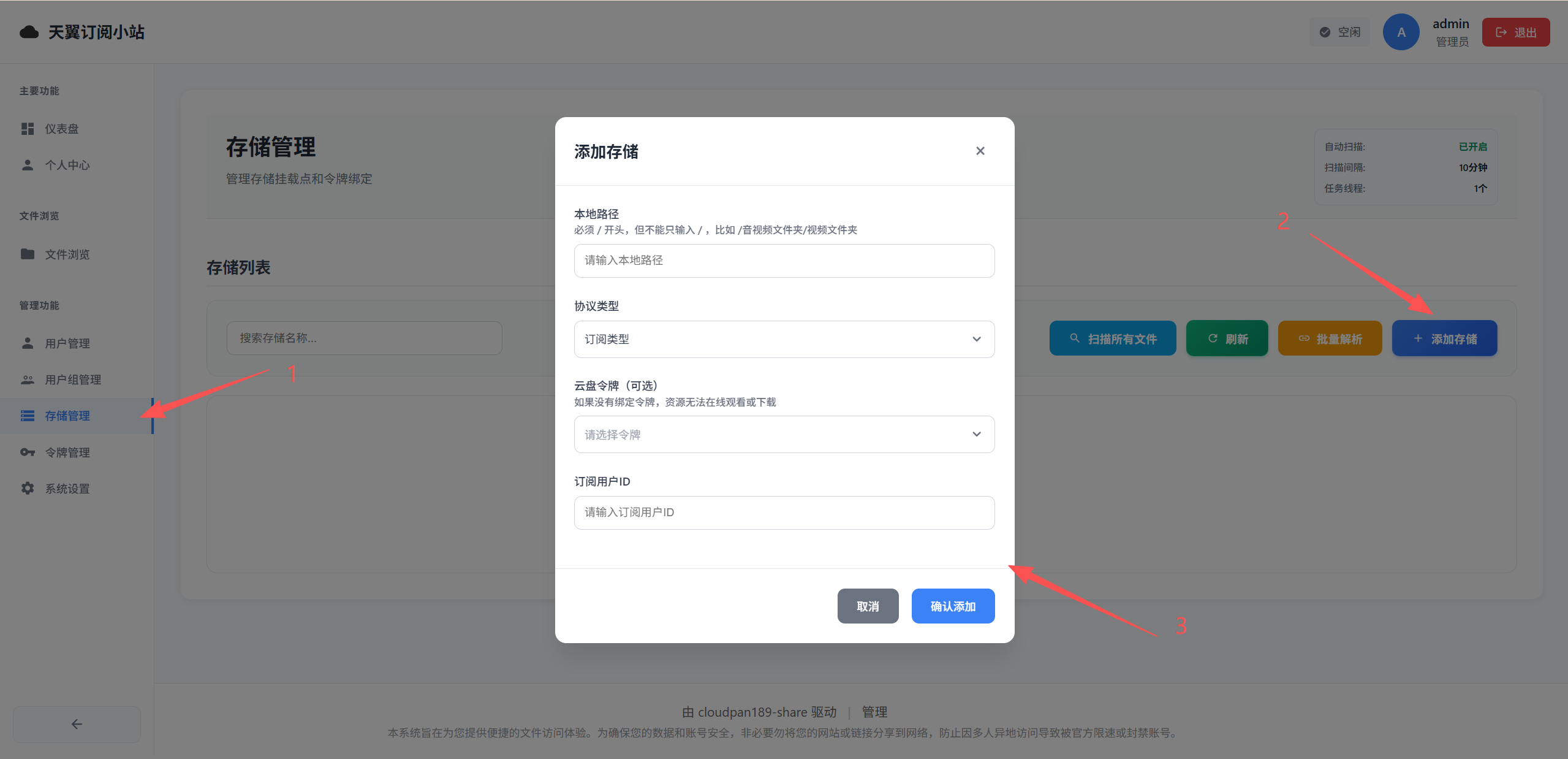The image size is (1568, 759).
Task: Click the cloud logo icon in header
Action: tap(29, 32)
